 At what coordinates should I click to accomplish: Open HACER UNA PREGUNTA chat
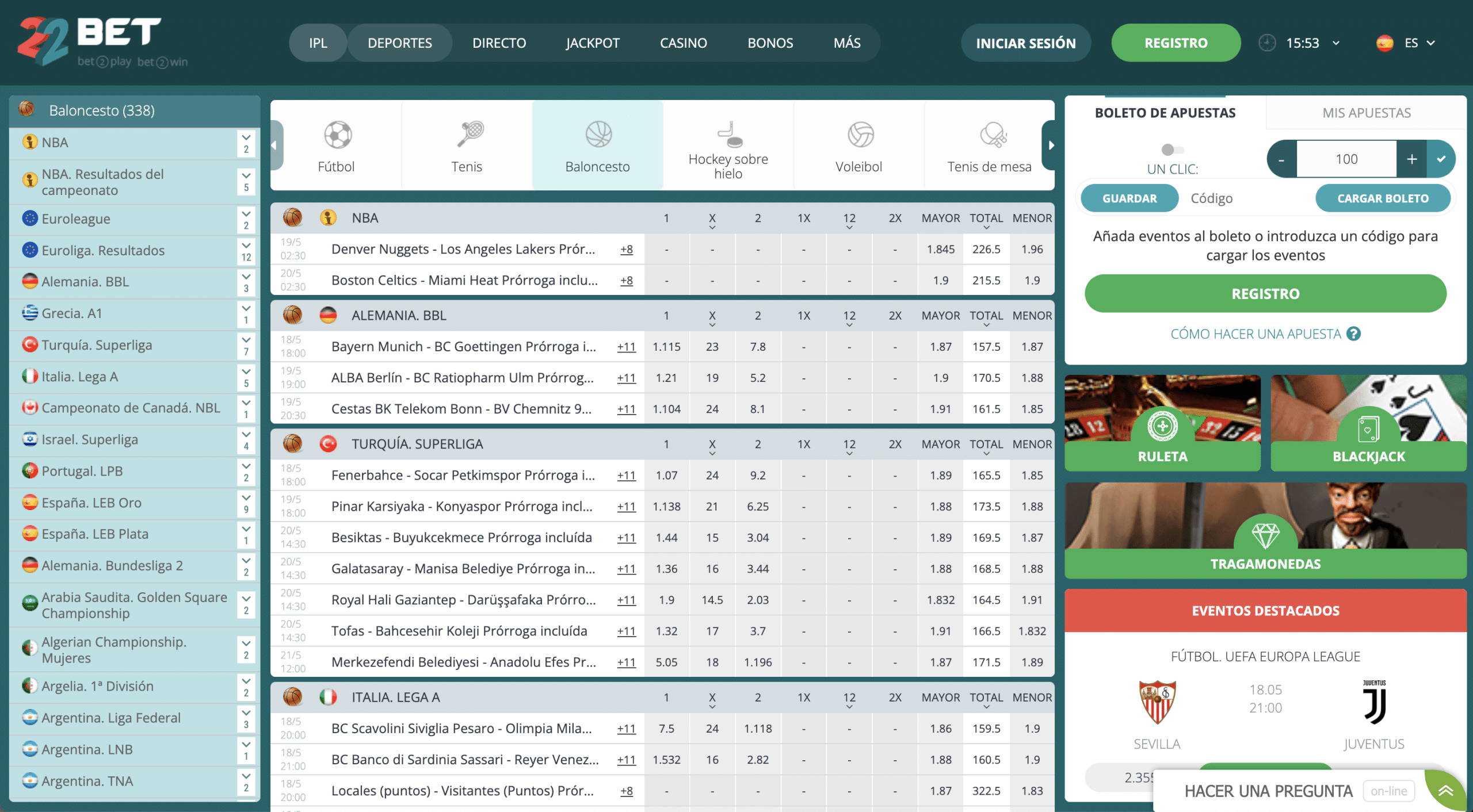click(1269, 791)
